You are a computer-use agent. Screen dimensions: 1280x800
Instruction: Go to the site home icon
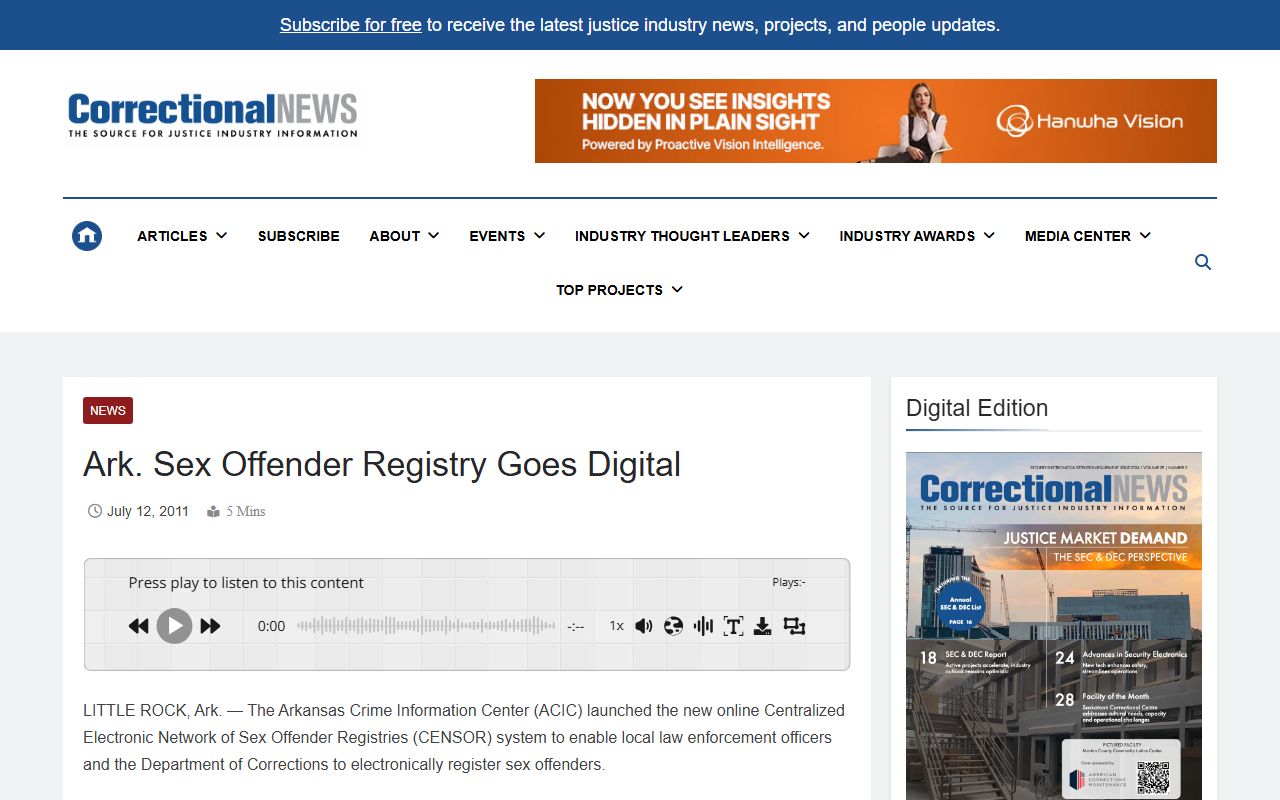[87, 236]
